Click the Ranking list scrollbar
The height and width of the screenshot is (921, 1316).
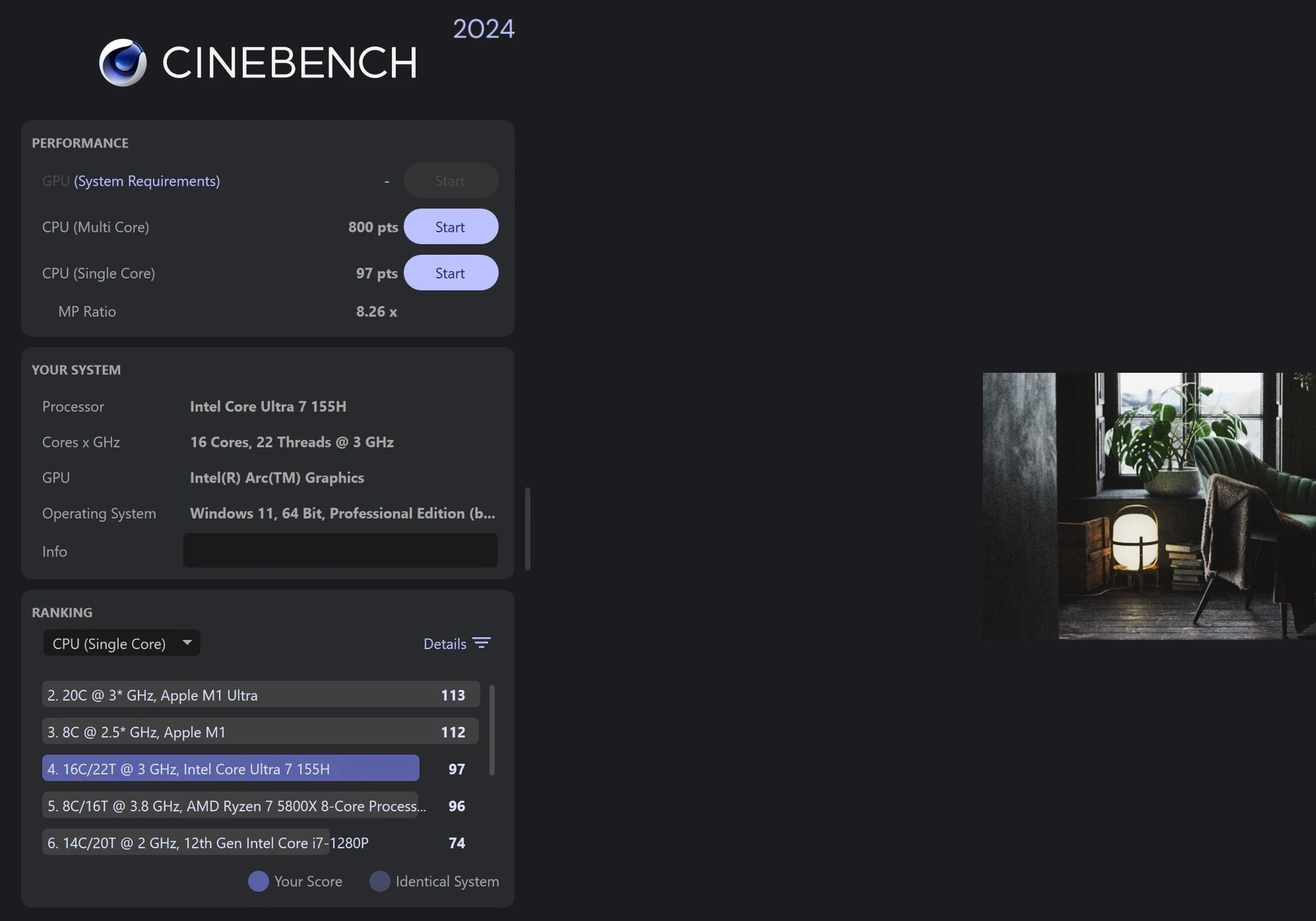491,730
